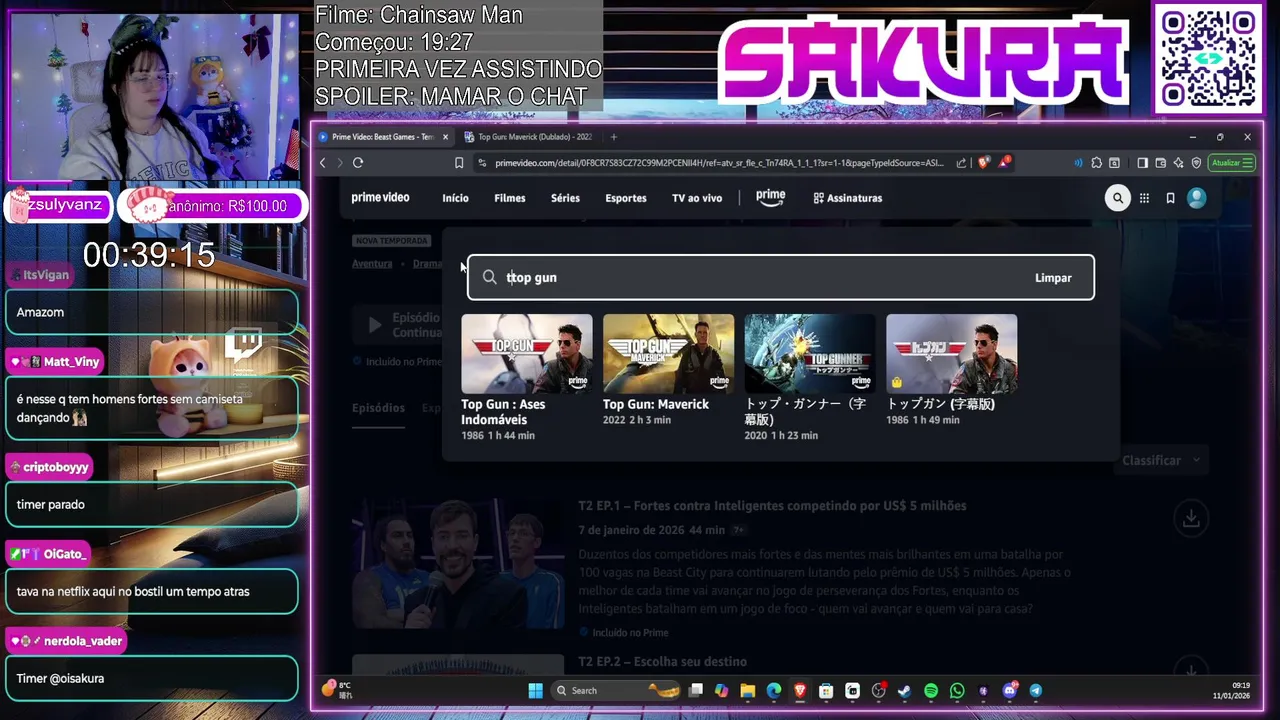1280x720 pixels.
Task: Select the Top Gunner 2020 result thumbnail
Action: pyautogui.click(x=809, y=354)
